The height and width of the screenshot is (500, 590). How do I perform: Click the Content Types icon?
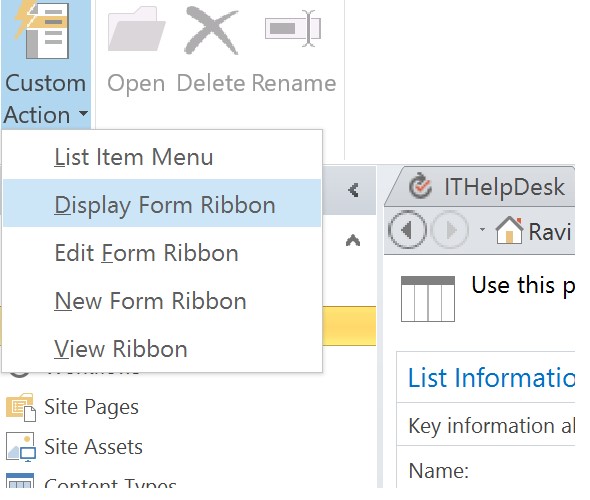point(20,481)
